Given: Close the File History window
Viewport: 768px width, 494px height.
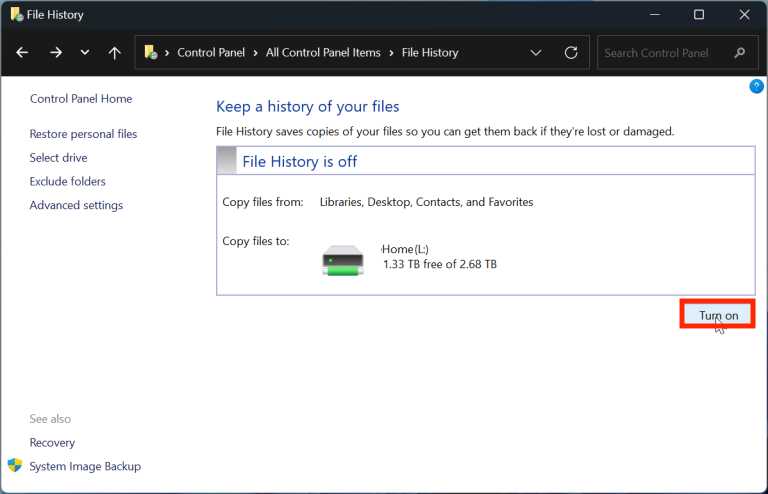Looking at the screenshot, I should [744, 15].
